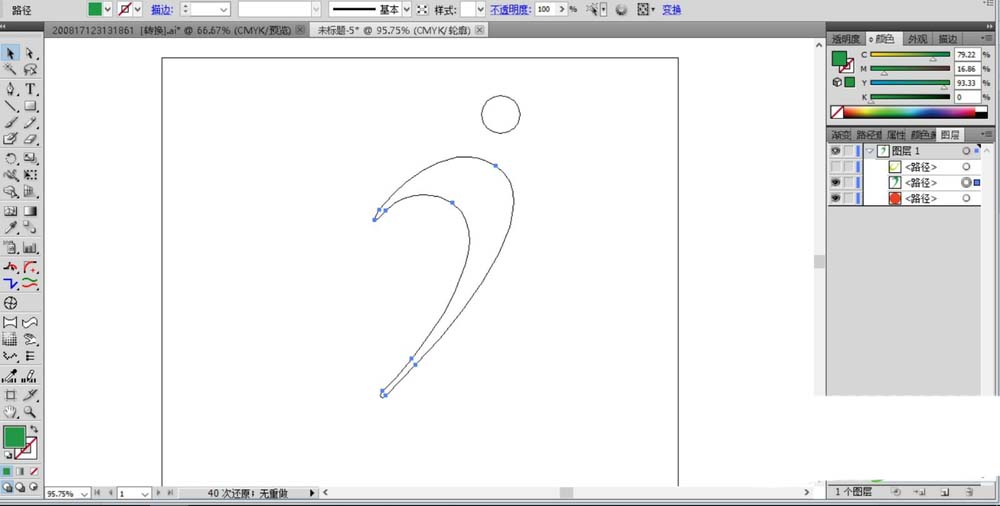Select the Gradient tool
1000x506 pixels.
point(29,211)
